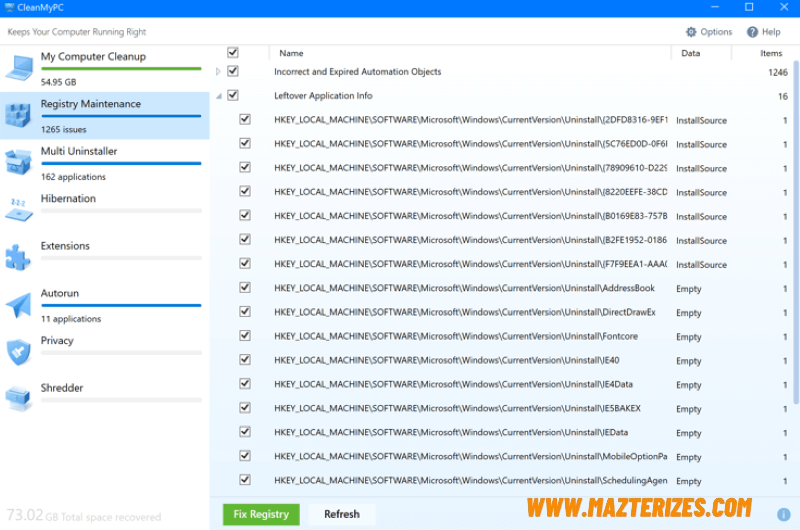Switch to Extensions section
The height and width of the screenshot is (530, 800).
click(x=105, y=258)
